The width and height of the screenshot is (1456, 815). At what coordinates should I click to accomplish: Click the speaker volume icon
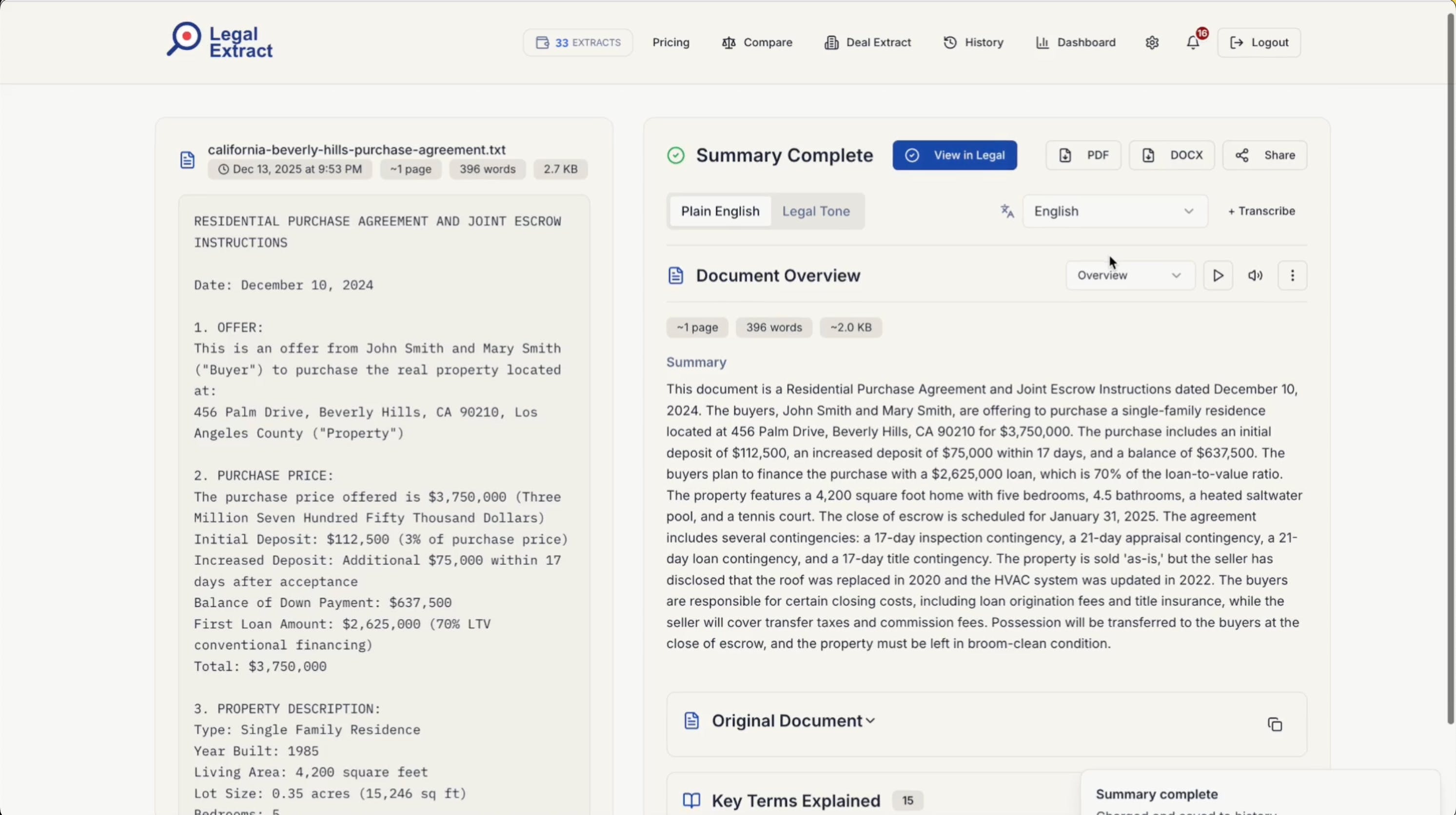click(x=1255, y=275)
